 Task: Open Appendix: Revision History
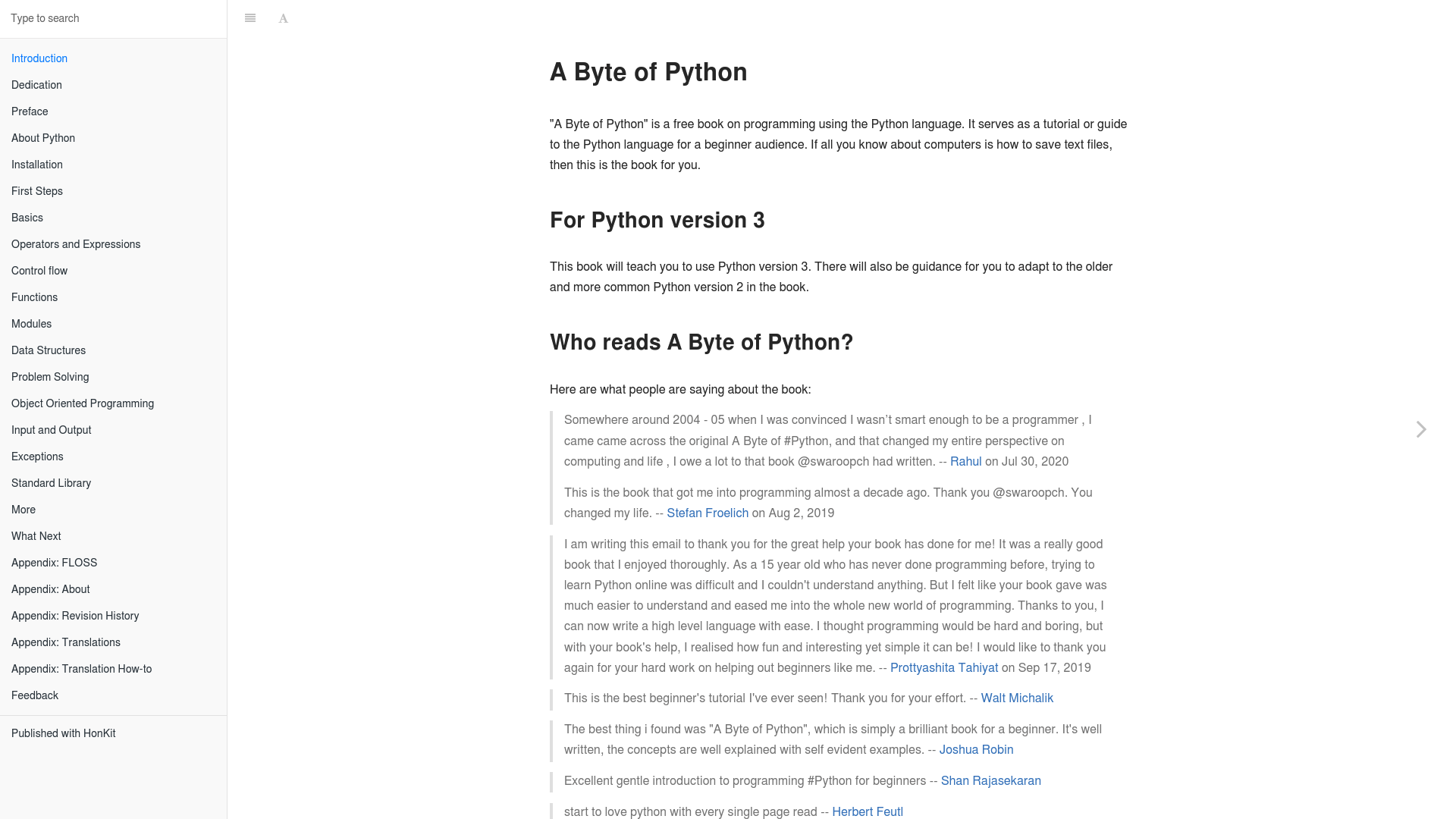coord(75,616)
